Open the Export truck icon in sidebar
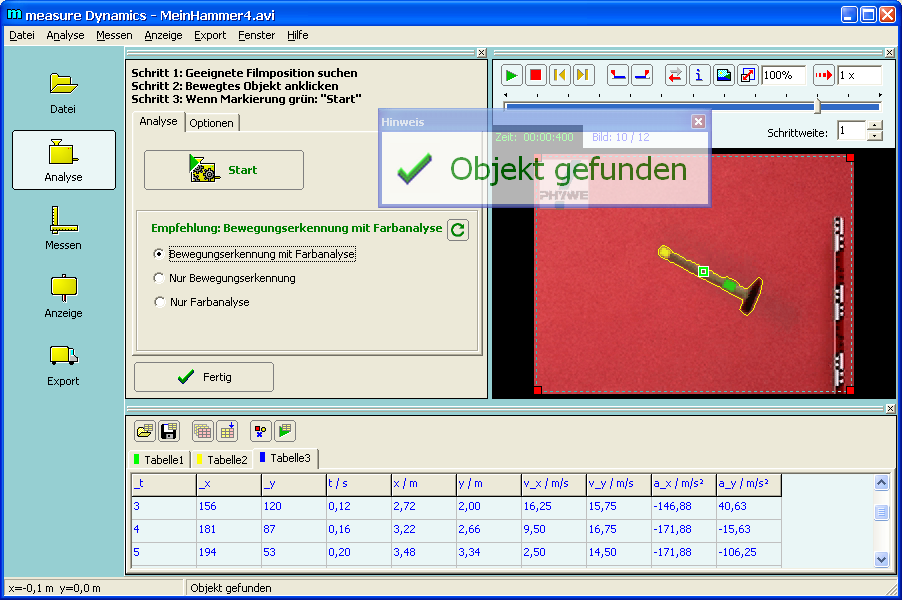This screenshot has height=600, width=902. [x=63, y=364]
